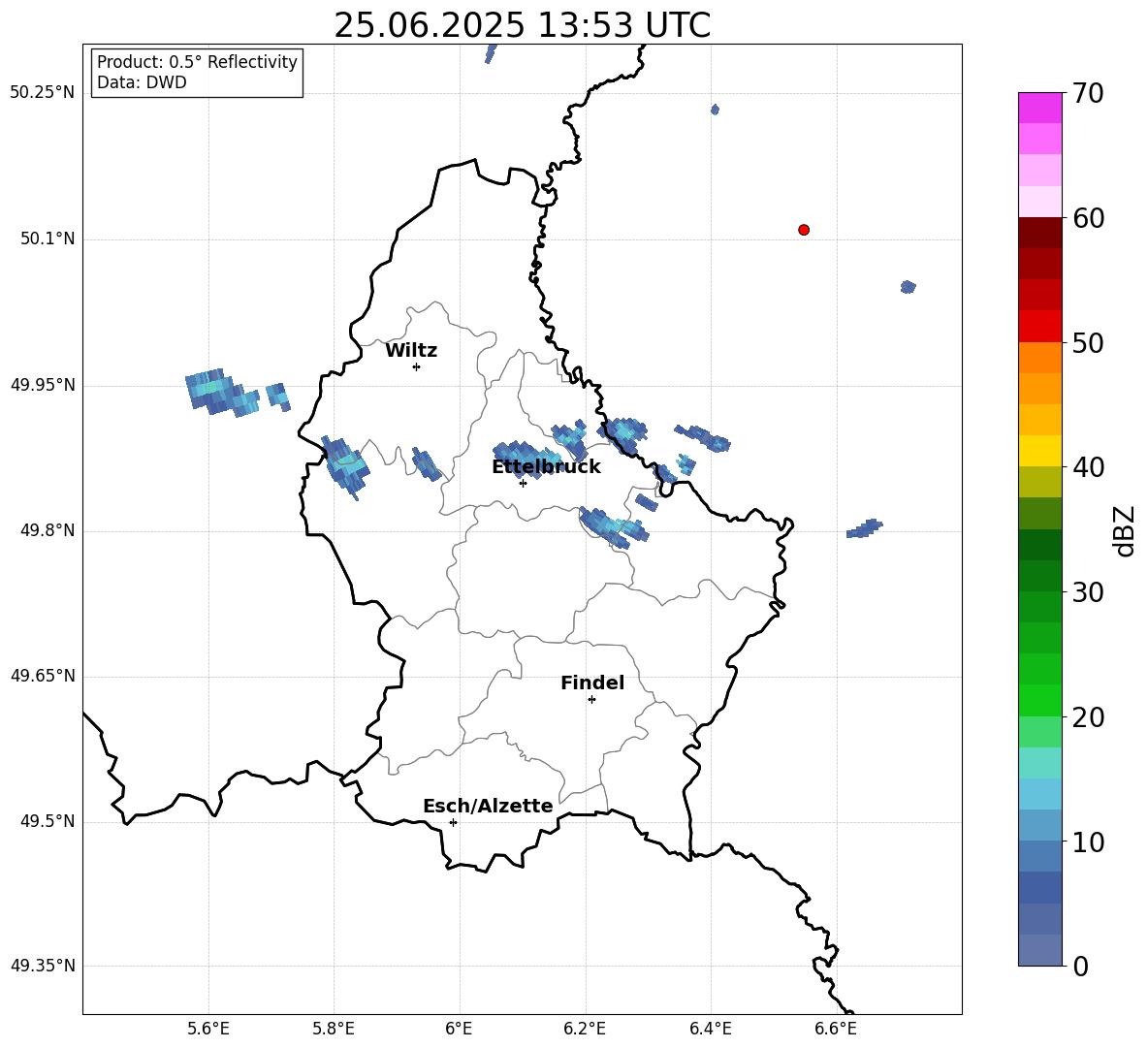The height and width of the screenshot is (1048, 1148).
Task: Click the Findel station label
Action: (x=592, y=683)
